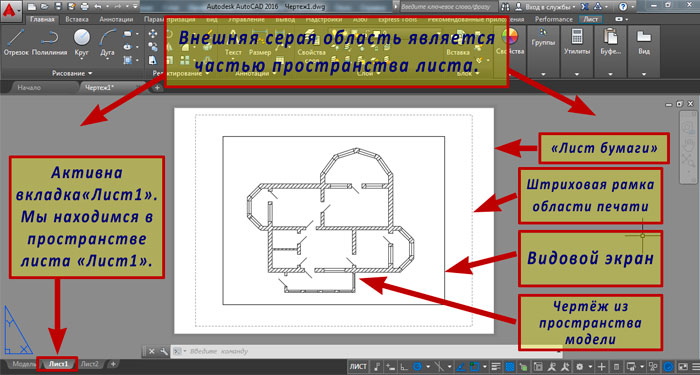The width and height of the screenshot is (700, 375).
Task: Switch to the Вставка ribbon tab
Action: pos(77,20)
